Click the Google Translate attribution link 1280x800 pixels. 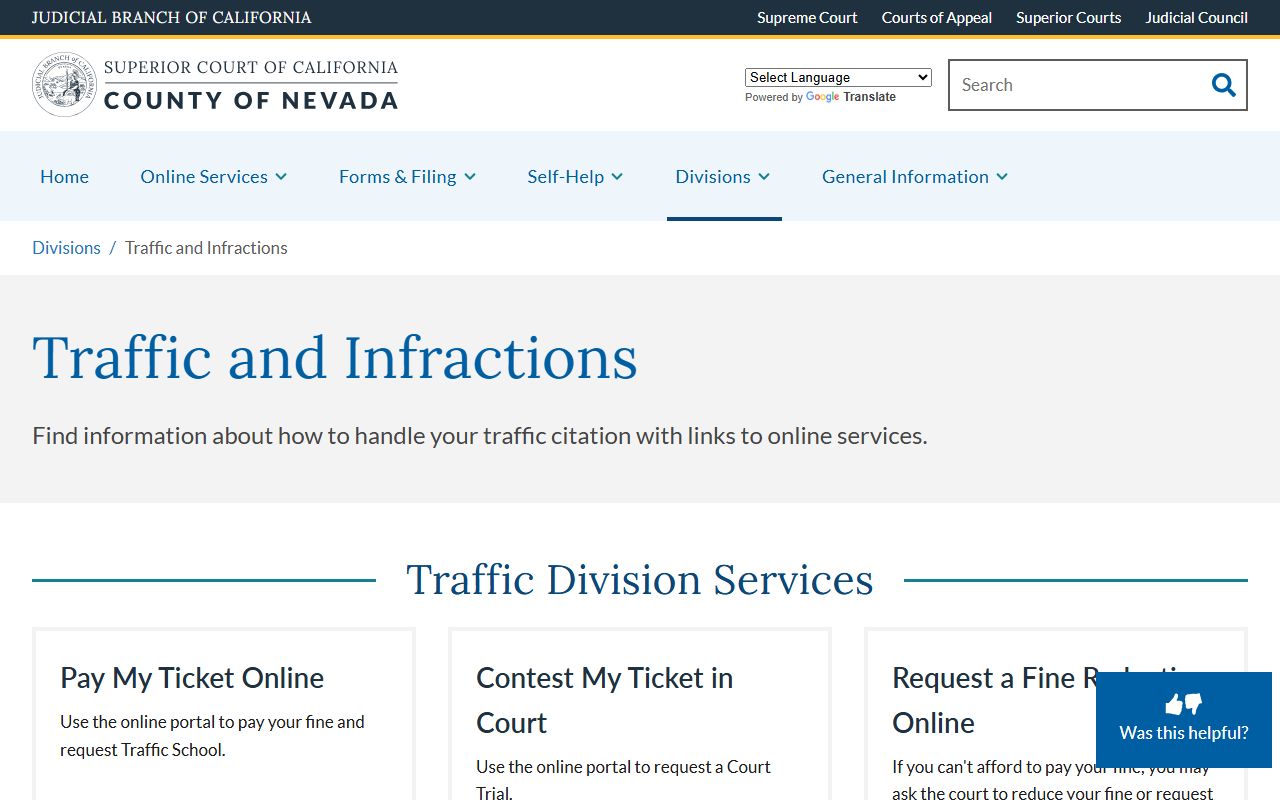point(850,97)
